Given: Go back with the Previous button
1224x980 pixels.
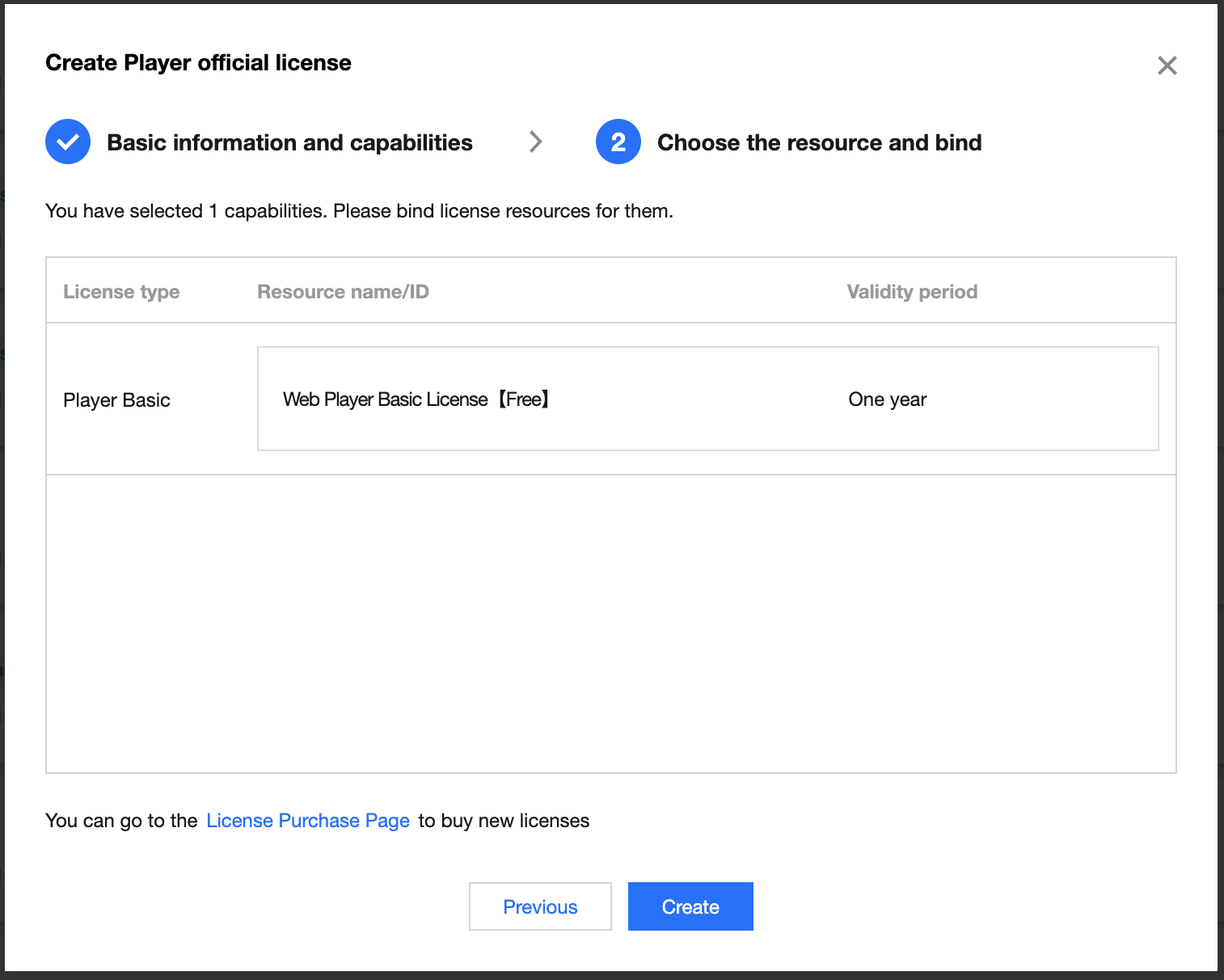Looking at the screenshot, I should tap(540, 906).
